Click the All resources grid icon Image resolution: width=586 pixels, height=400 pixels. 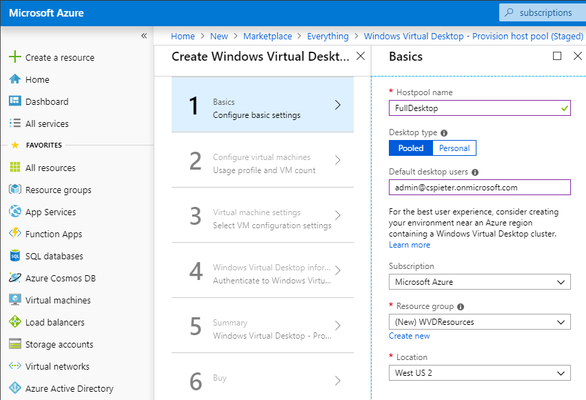(15, 167)
